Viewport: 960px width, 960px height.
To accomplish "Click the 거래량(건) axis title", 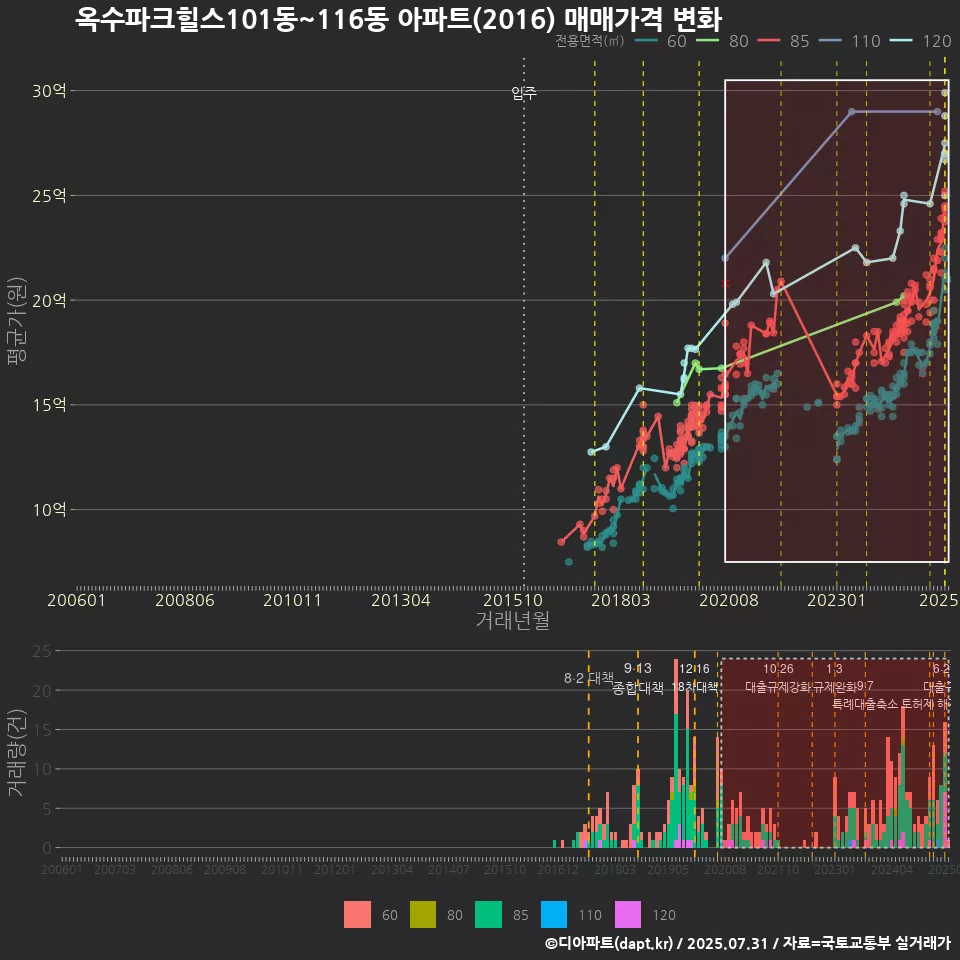I will [17, 752].
